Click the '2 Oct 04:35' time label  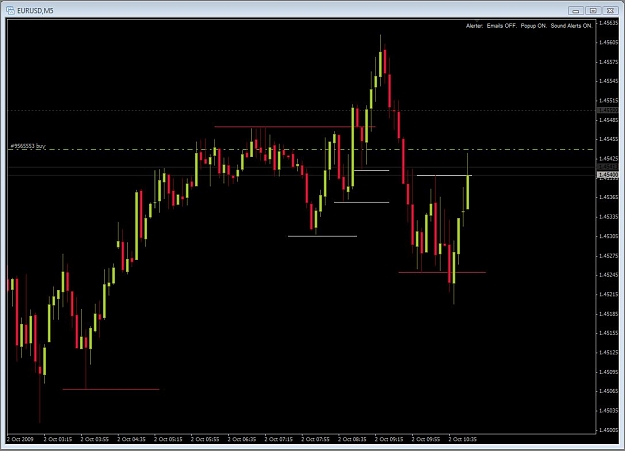click(x=132, y=439)
